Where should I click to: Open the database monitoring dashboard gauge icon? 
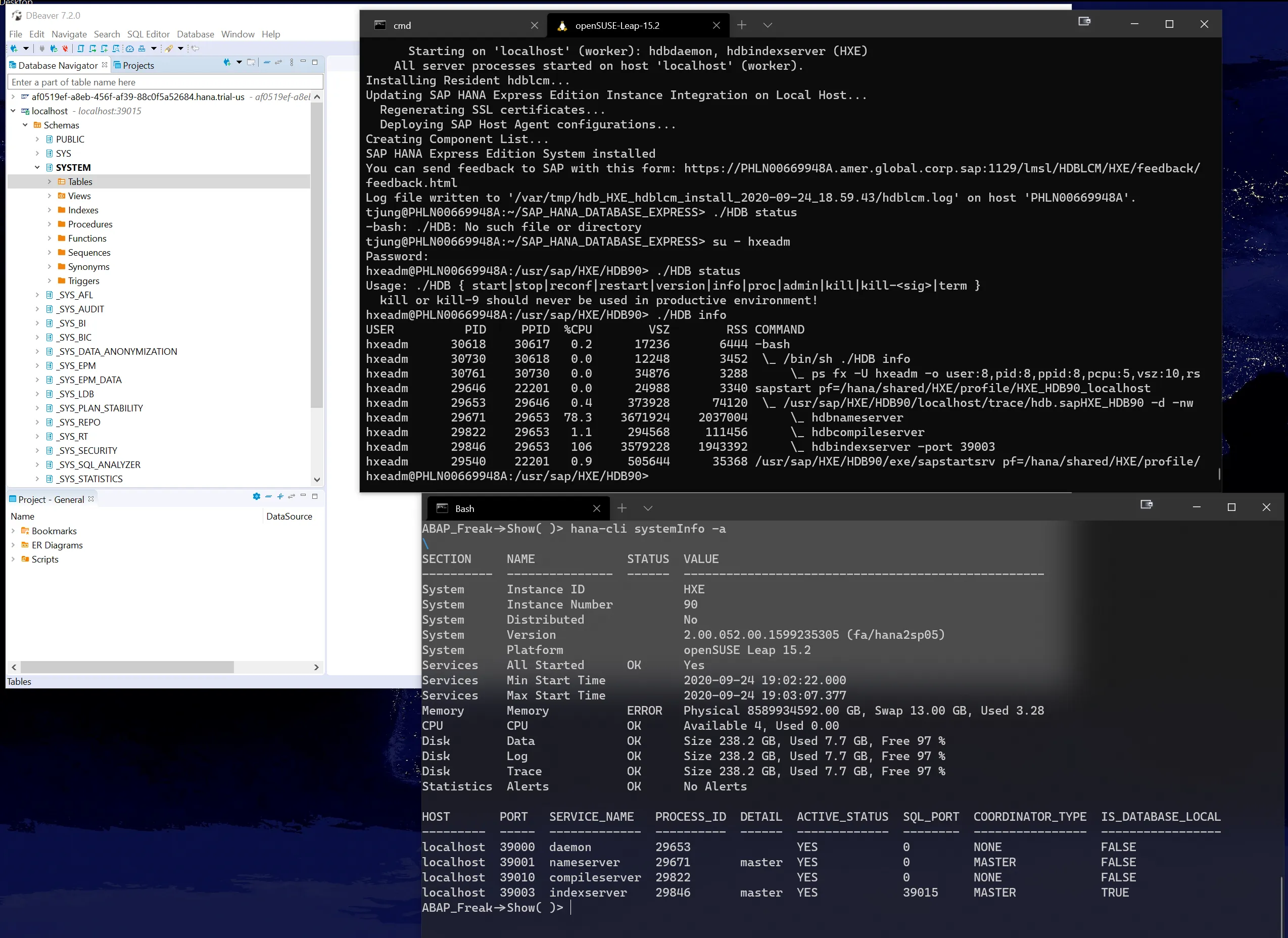129,49
